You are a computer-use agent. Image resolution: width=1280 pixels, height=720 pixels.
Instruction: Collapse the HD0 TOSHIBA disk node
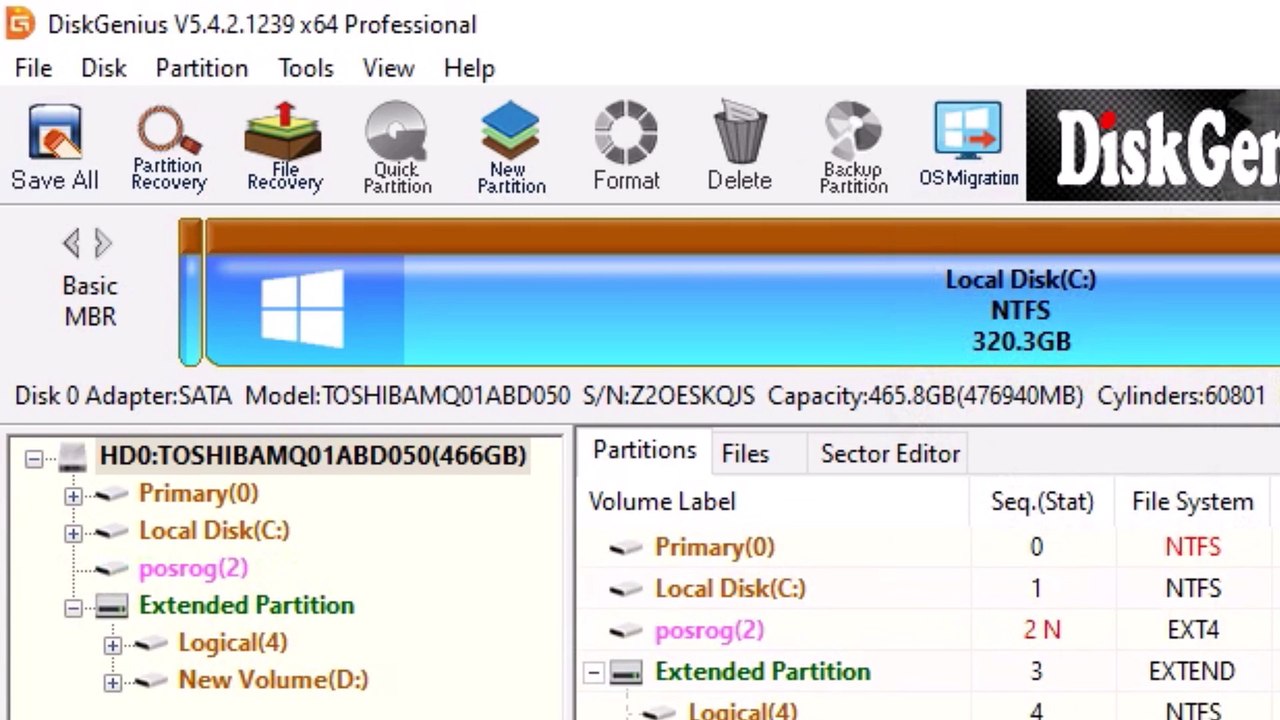(x=34, y=458)
